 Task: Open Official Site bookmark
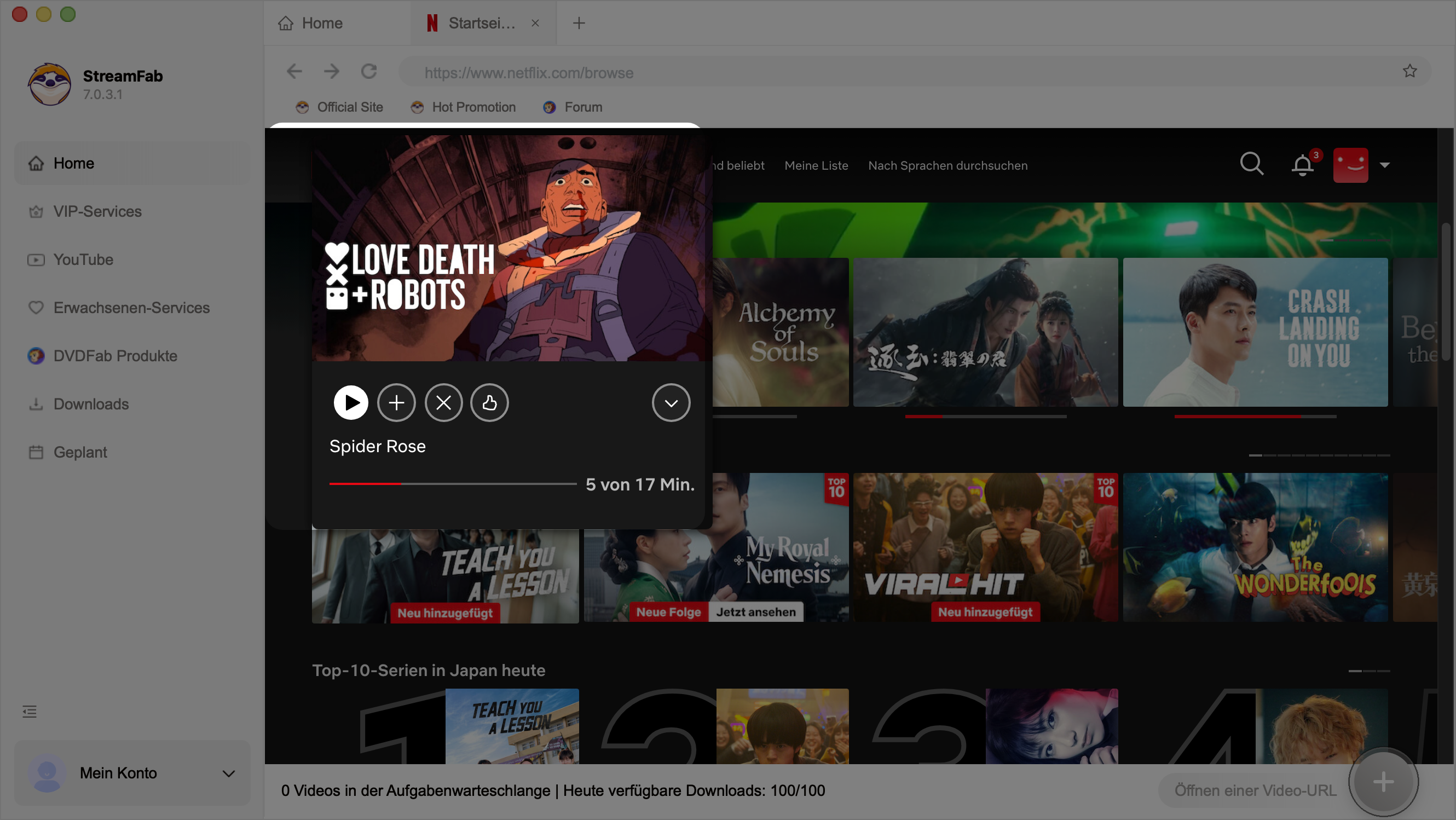[339, 107]
